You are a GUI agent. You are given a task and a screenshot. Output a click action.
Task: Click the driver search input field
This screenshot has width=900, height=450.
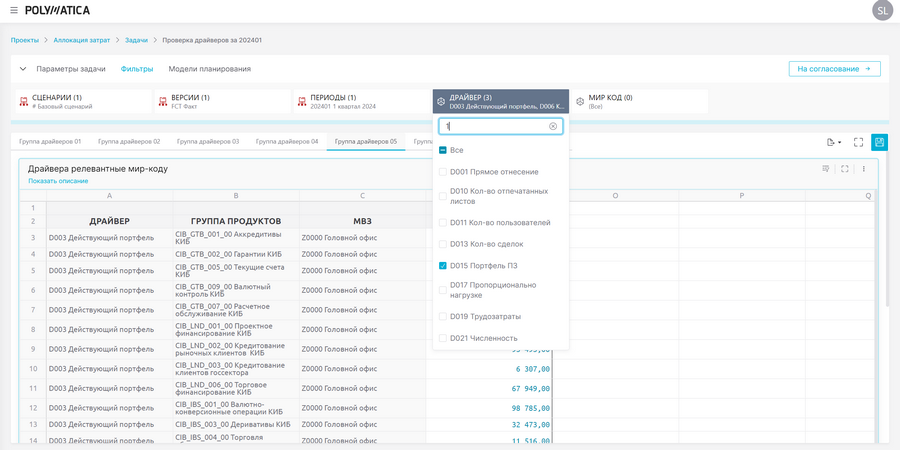(501, 126)
